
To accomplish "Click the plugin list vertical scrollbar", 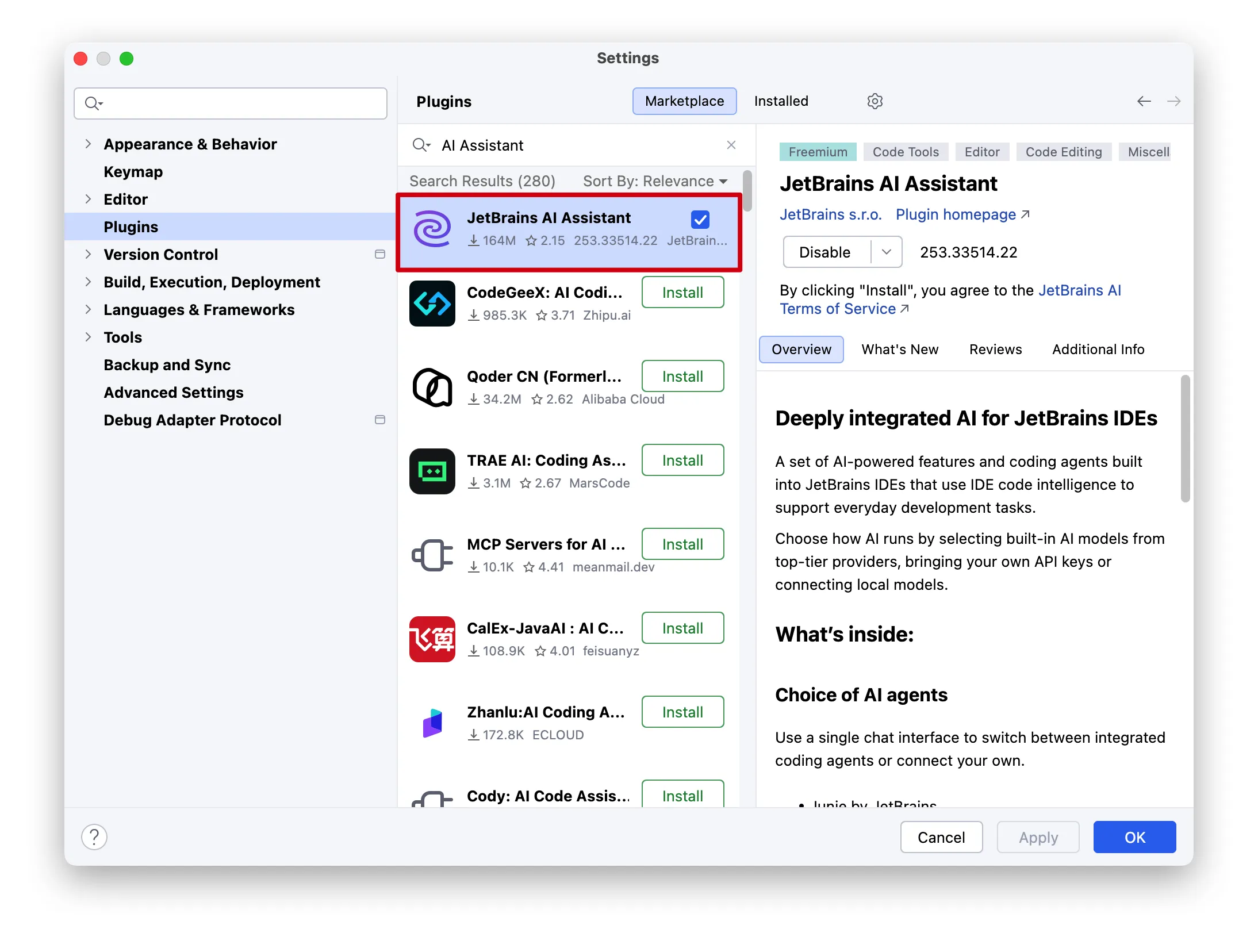I will pos(747,191).
